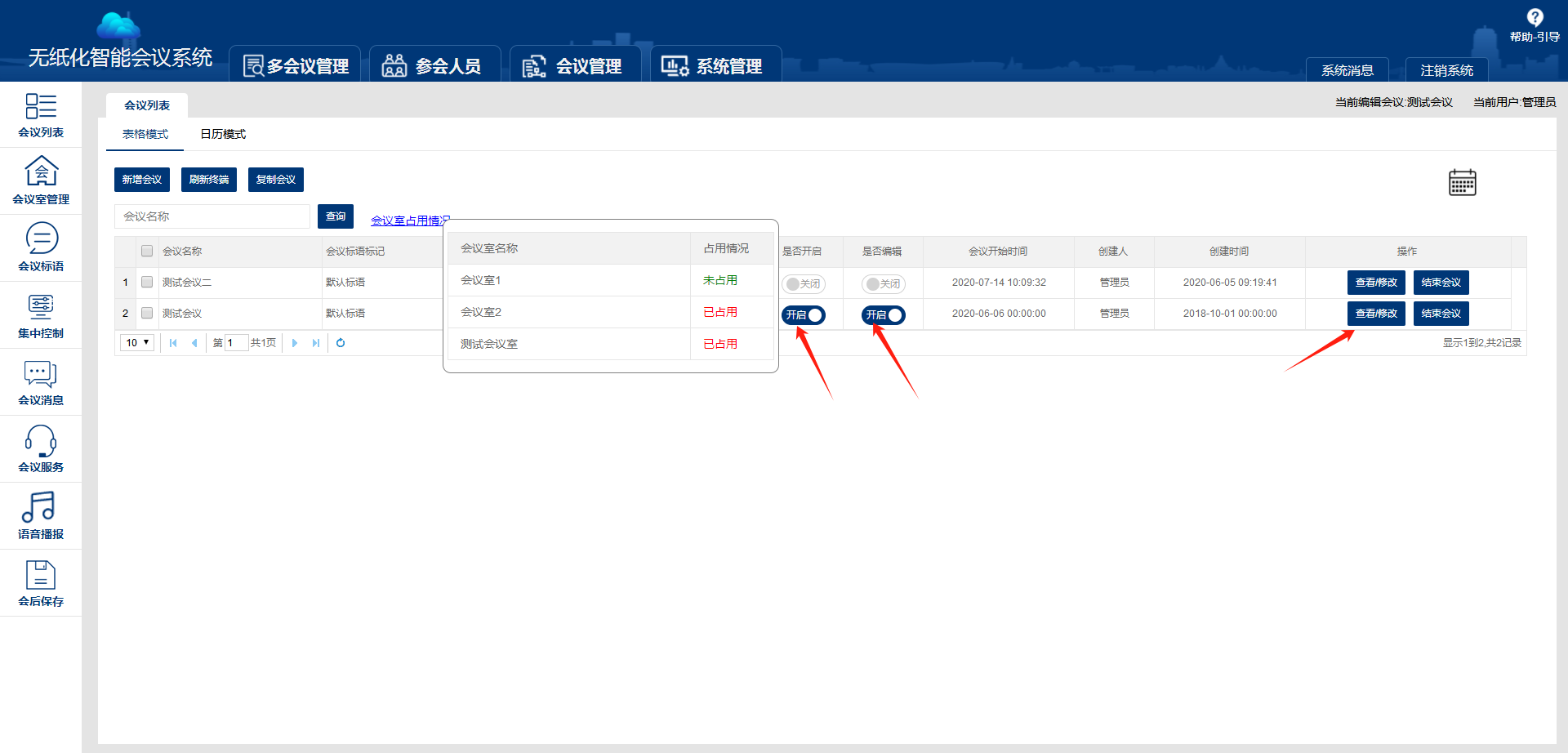Go to the previous page
1568x753 pixels.
194,343
